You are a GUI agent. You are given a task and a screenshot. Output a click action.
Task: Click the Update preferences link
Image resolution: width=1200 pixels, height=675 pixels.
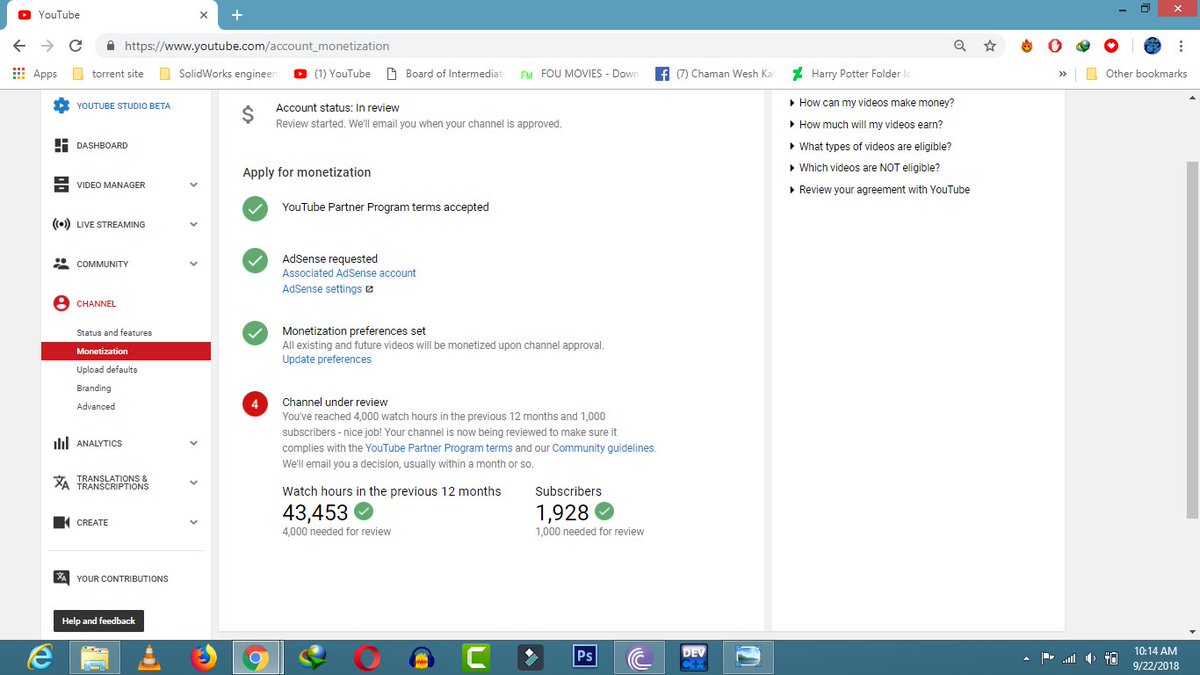pyautogui.click(x=327, y=360)
